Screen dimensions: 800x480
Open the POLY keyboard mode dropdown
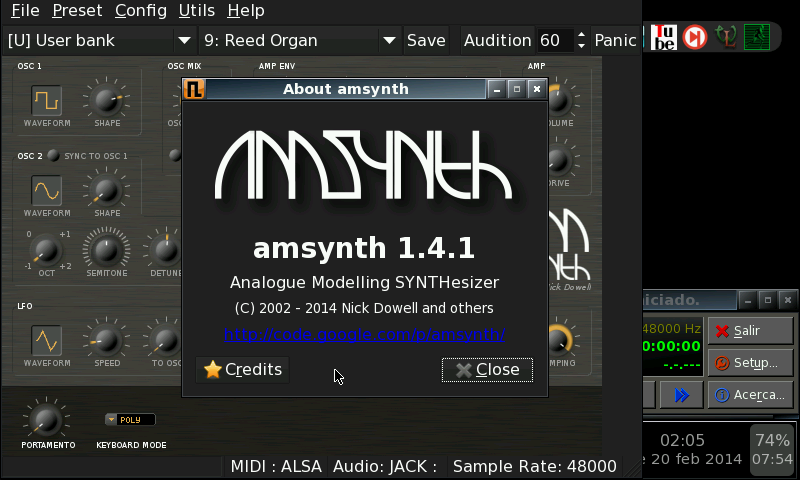pyautogui.click(x=130, y=420)
